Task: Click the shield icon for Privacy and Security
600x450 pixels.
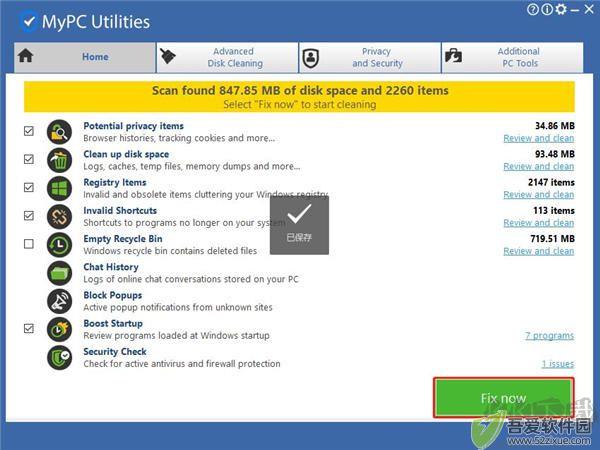Action: 310,58
